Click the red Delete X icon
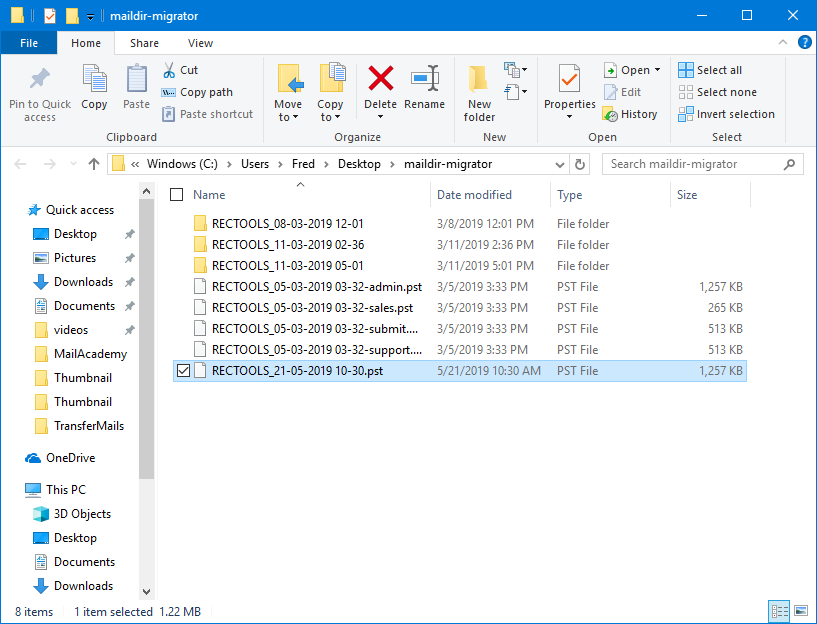Image resolution: width=817 pixels, height=624 pixels. [381, 78]
